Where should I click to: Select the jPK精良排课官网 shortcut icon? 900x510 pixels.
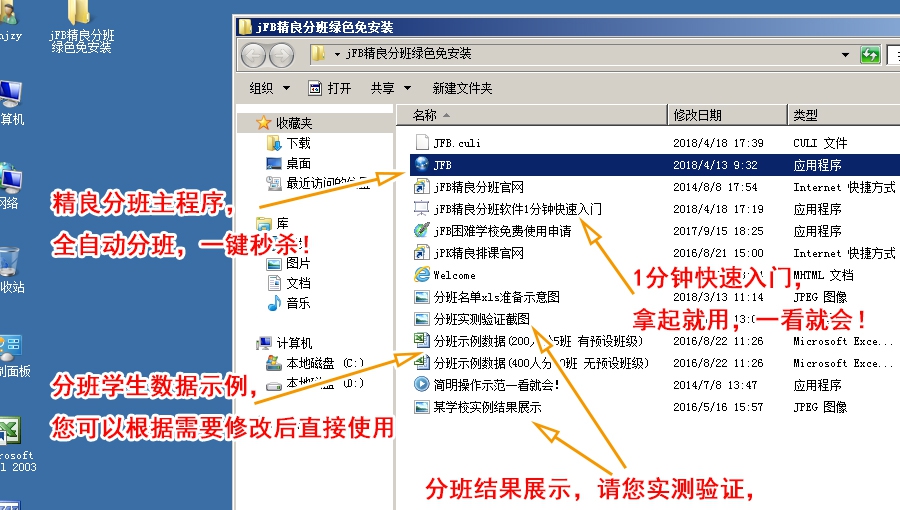point(422,252)
